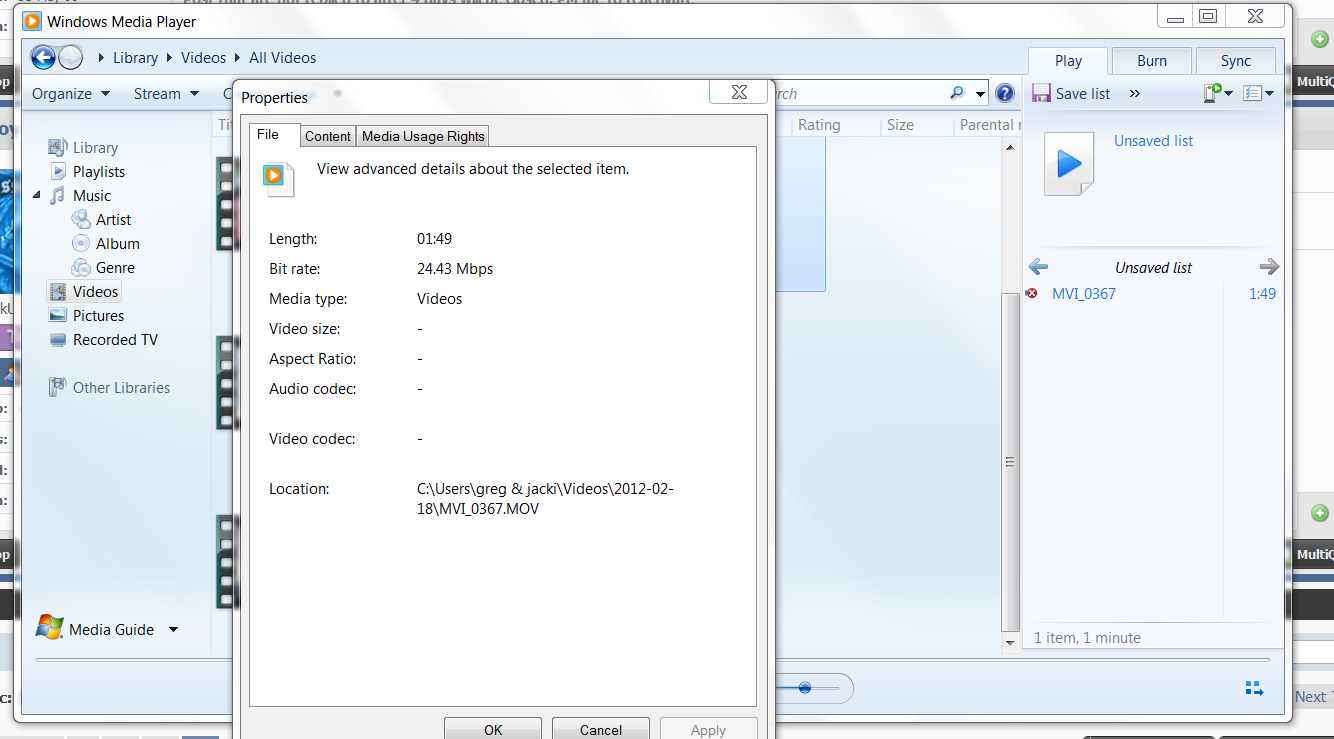Click the Windows logo Media Guide icon
The image size is (1334, 739).
point(49,628)
